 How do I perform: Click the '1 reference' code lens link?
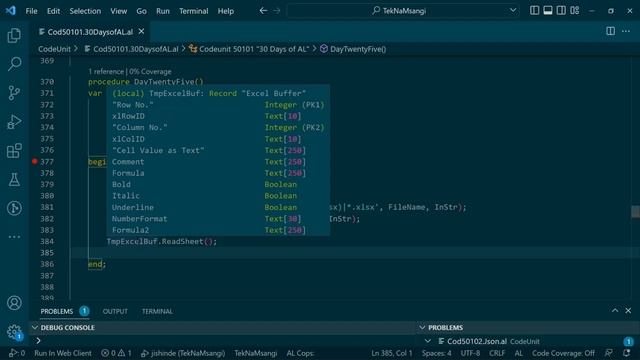point(106,71)
